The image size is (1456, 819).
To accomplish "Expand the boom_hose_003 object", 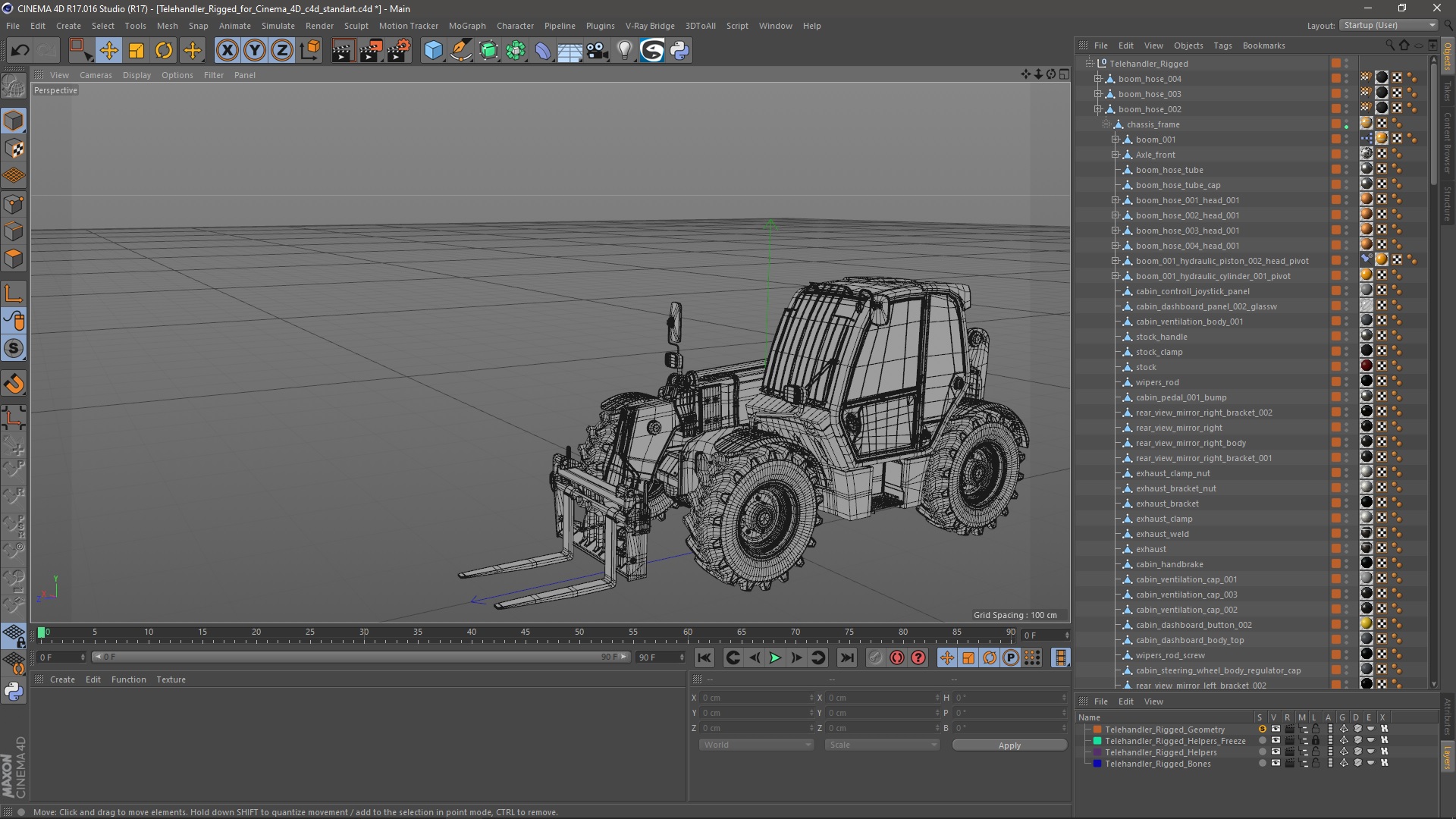I will click(x=1097, y=94).
